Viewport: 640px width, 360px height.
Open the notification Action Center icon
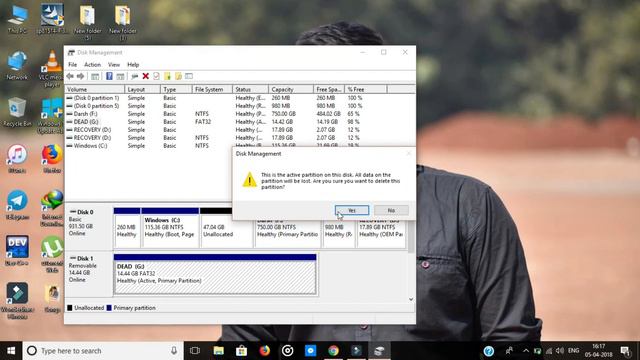(x=625, y=351)
